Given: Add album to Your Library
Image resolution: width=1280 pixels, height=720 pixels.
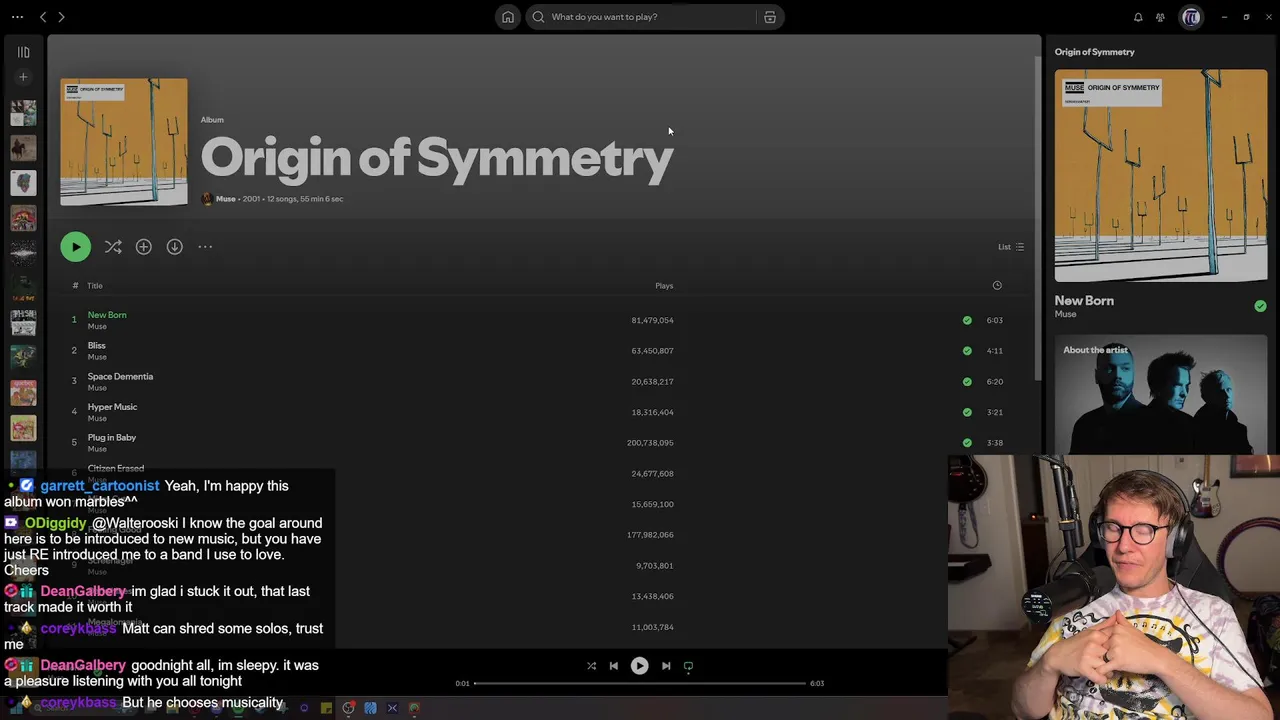Looking at the screenshot, I should click(x=144, y=247).
